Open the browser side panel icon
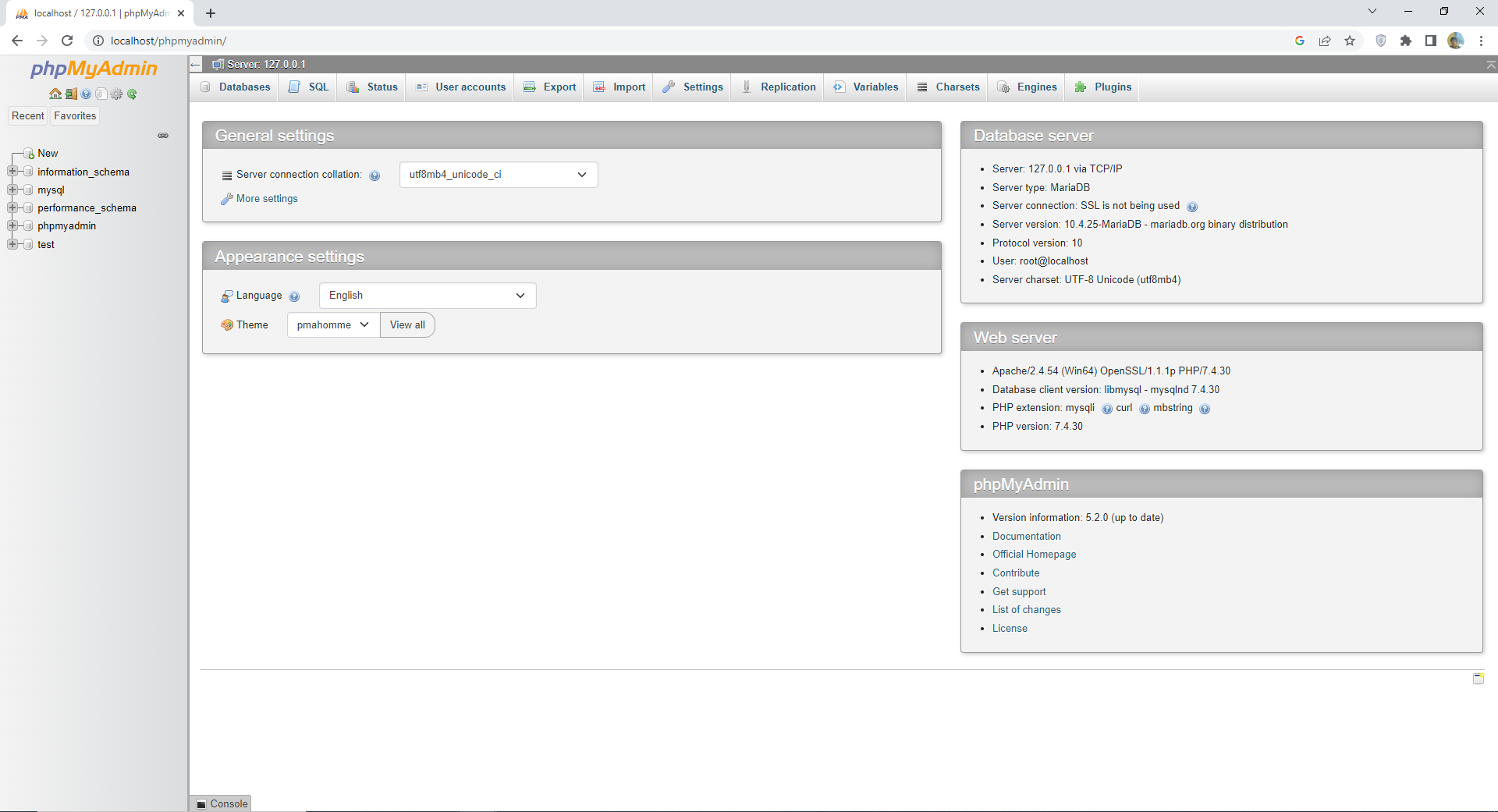This screenshot has height=812, width=1498. [1431, 41]
